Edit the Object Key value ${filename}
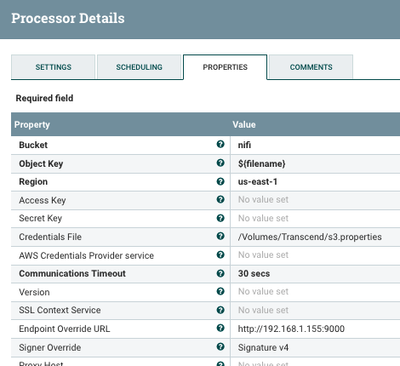 pyautogui.click(x=315, y=164)
